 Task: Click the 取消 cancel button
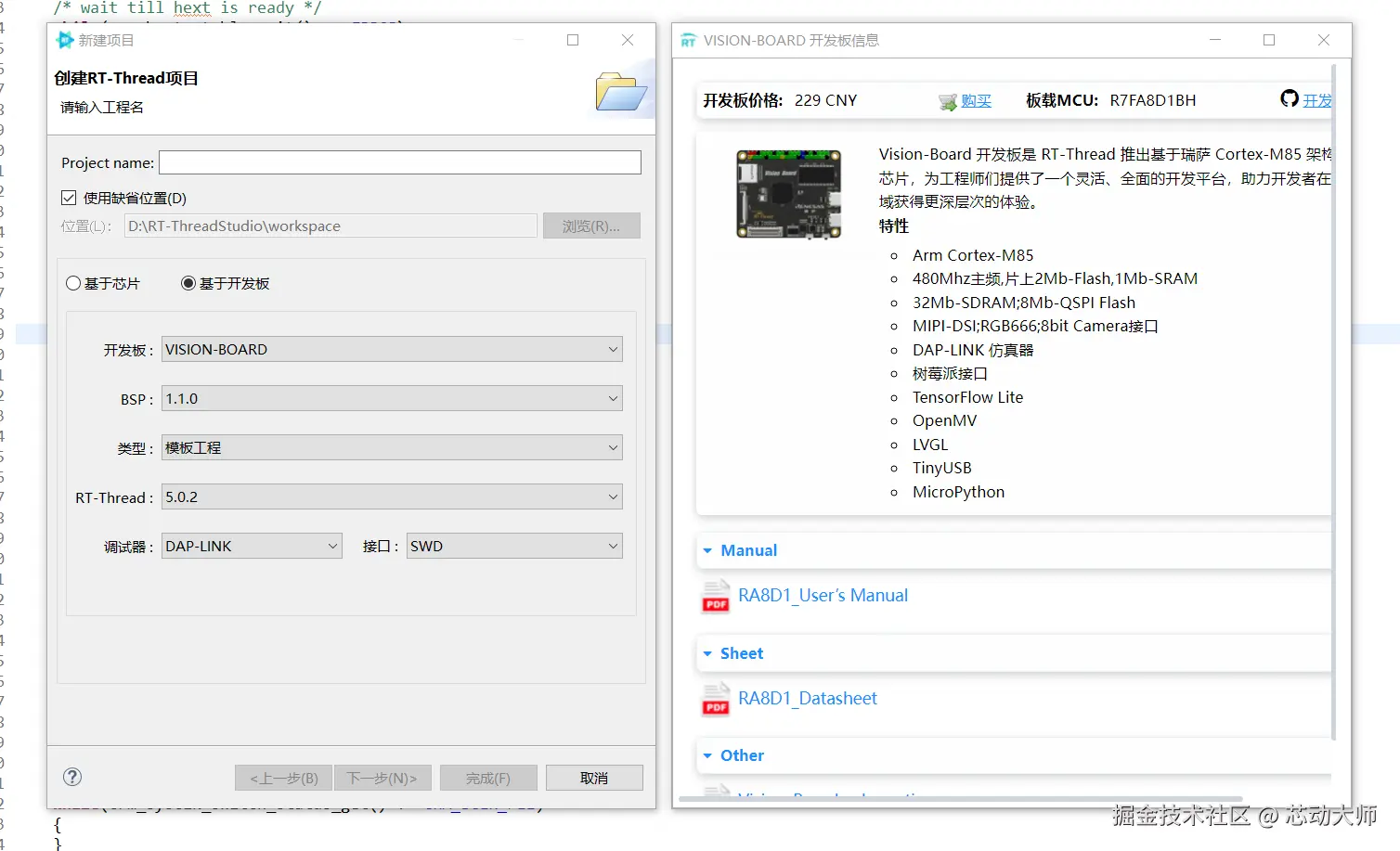[594, 778]
